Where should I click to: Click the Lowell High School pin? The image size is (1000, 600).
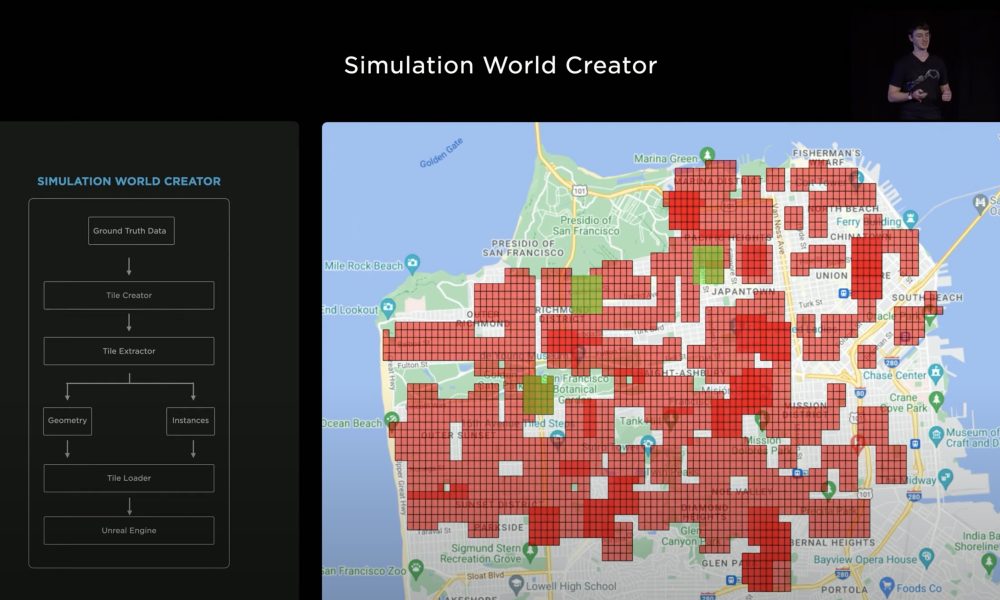pyautogui.click(x=516, y=584)
